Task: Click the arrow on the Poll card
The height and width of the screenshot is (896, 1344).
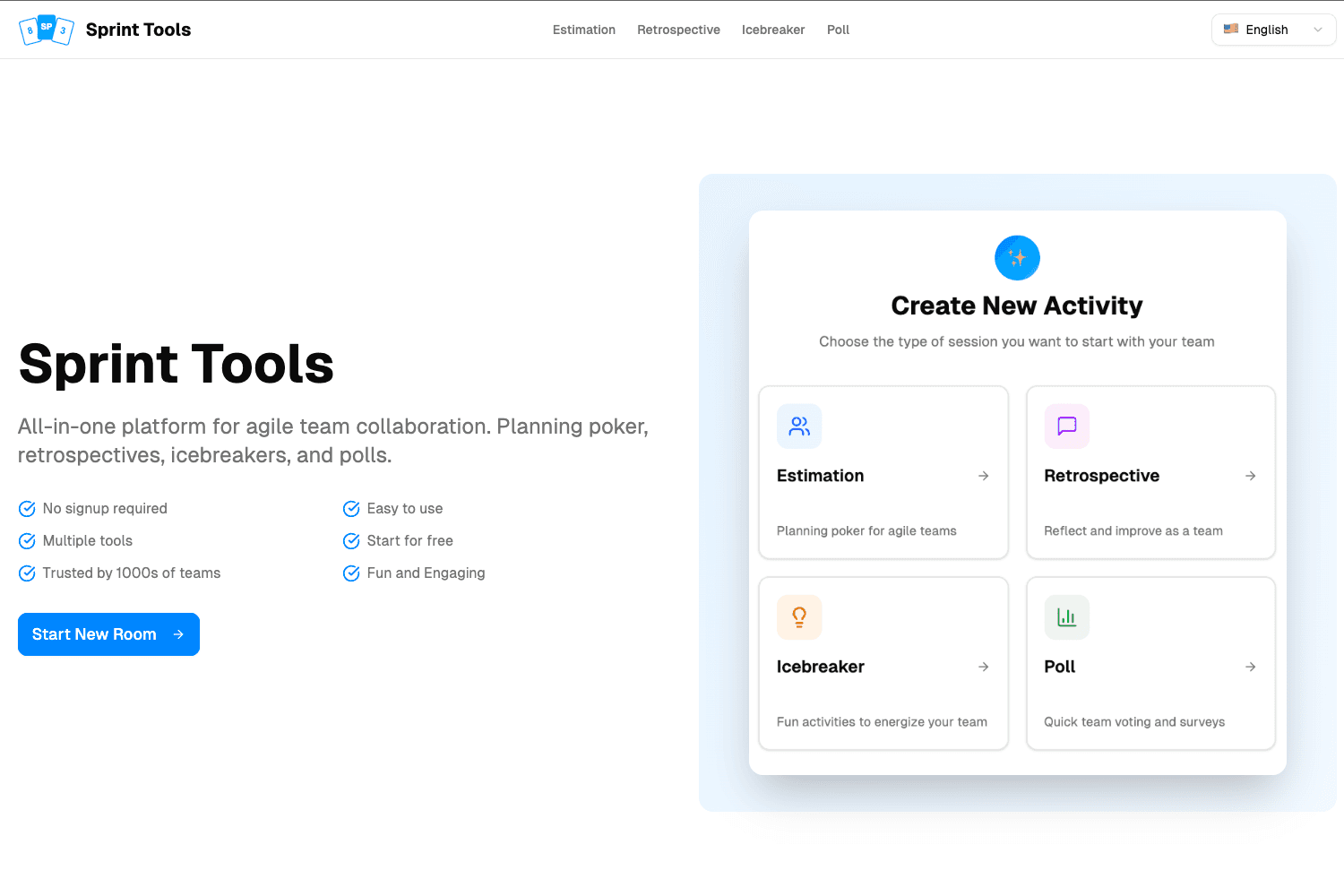Action: click(1251, 667)
